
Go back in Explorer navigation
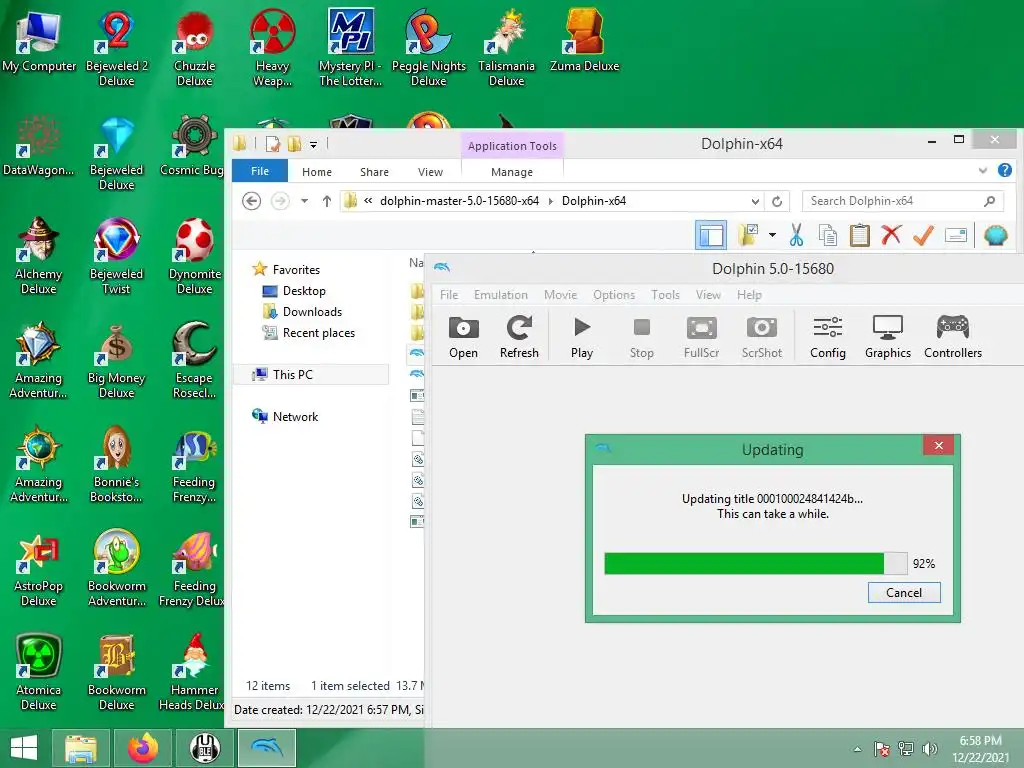tap(251, 200)
